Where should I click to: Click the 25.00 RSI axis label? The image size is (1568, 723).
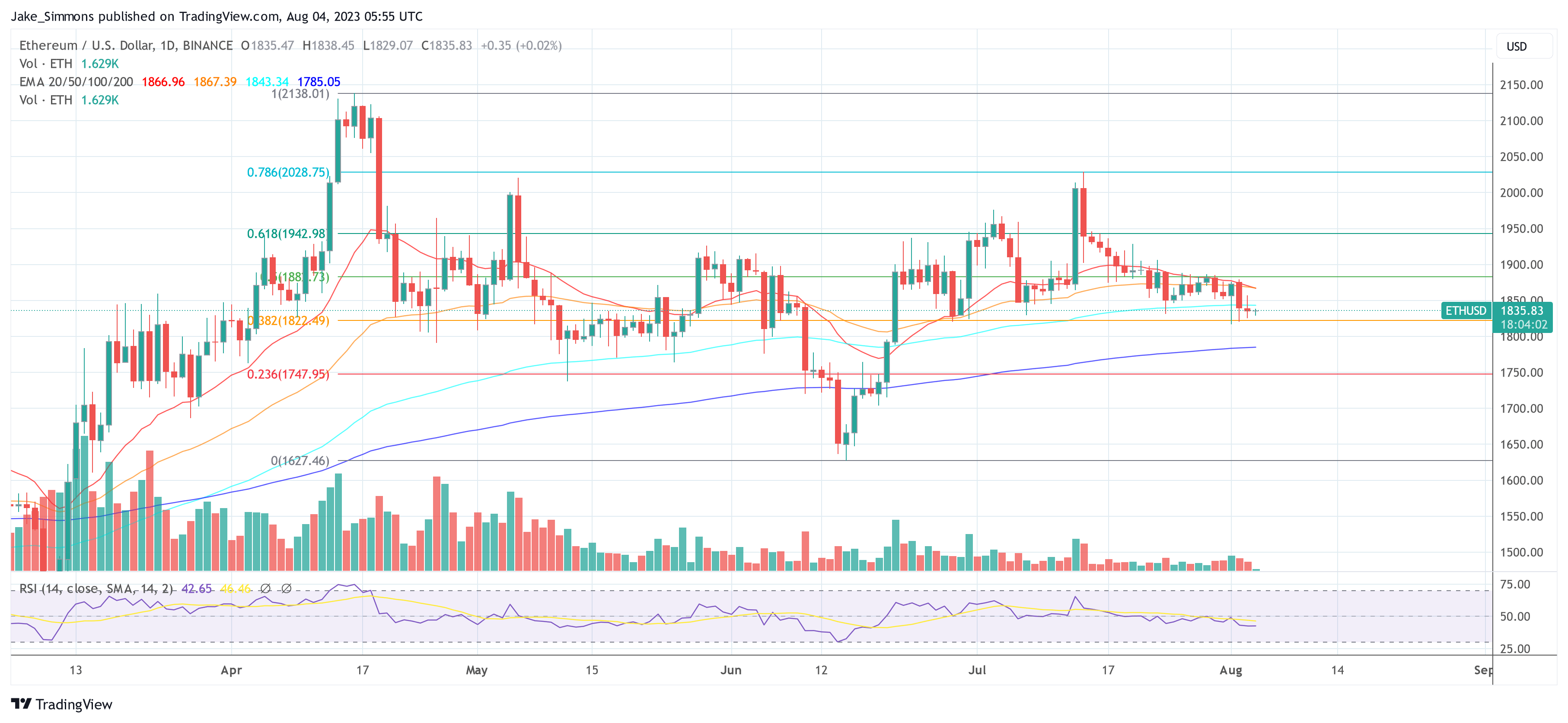[1515, 649]
